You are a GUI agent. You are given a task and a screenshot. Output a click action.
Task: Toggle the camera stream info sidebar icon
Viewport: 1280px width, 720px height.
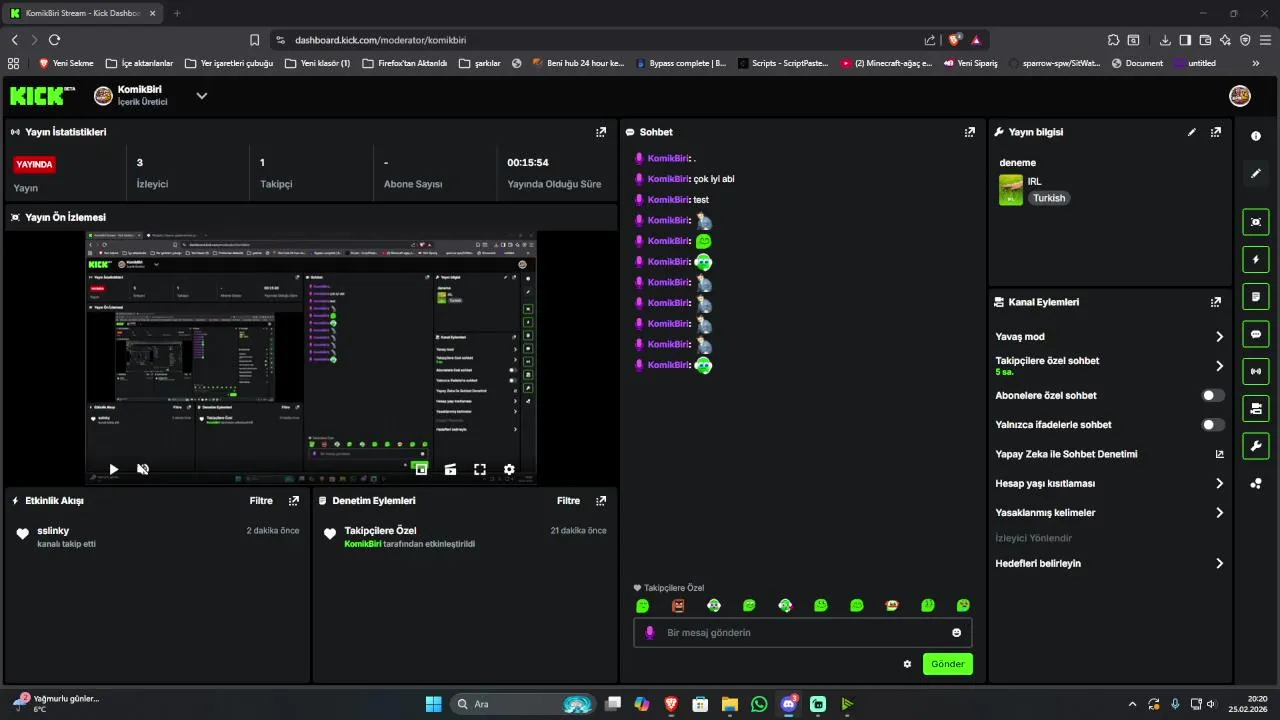click(1256, 408)
